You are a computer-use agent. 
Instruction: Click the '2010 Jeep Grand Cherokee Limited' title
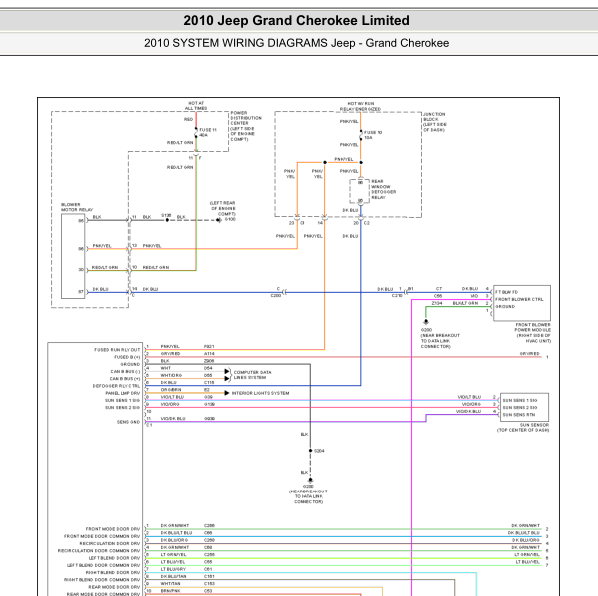tap(296, 20)
